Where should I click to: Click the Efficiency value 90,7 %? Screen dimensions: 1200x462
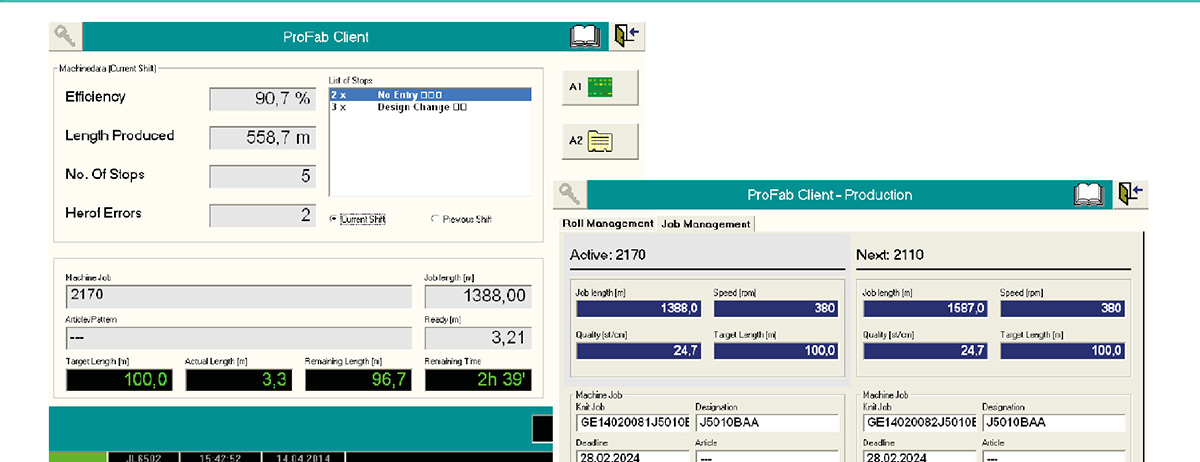pos(263,99)
